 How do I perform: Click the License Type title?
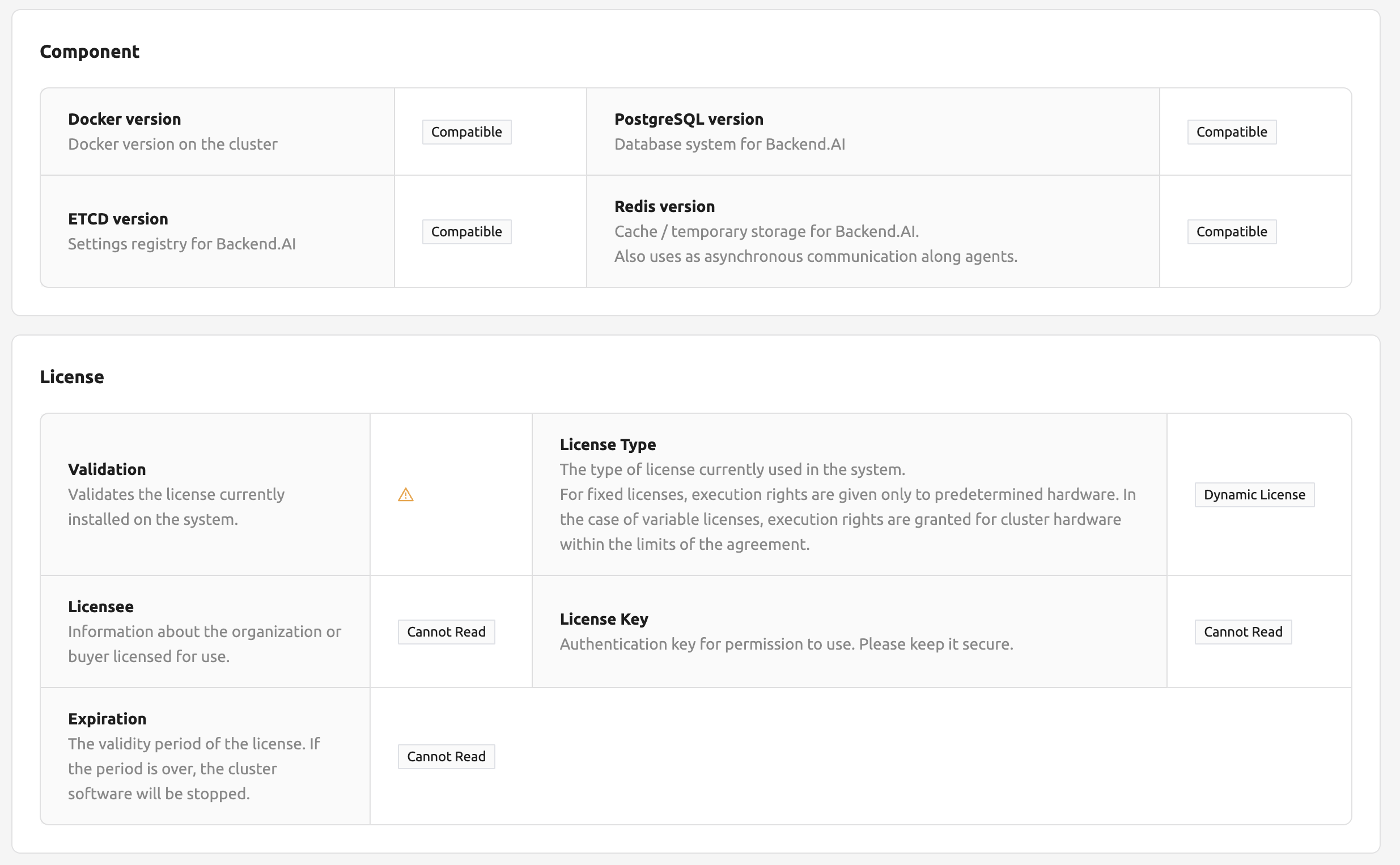(608, 444)
